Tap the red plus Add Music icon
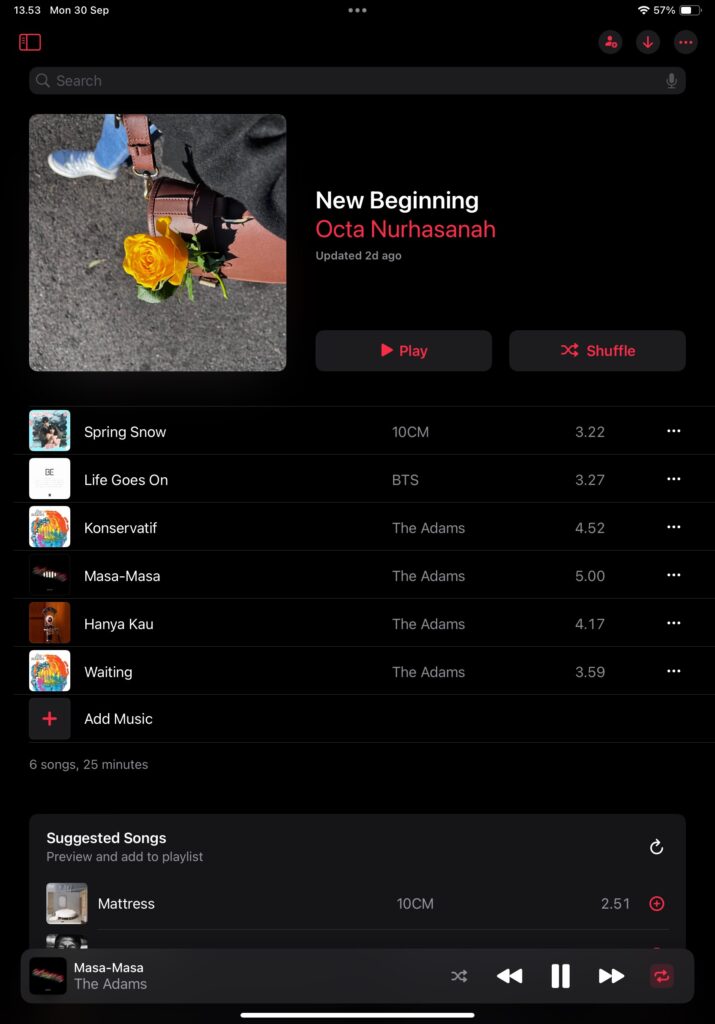The height and width of the screenshot is (1024, 715). coord(50,719)
